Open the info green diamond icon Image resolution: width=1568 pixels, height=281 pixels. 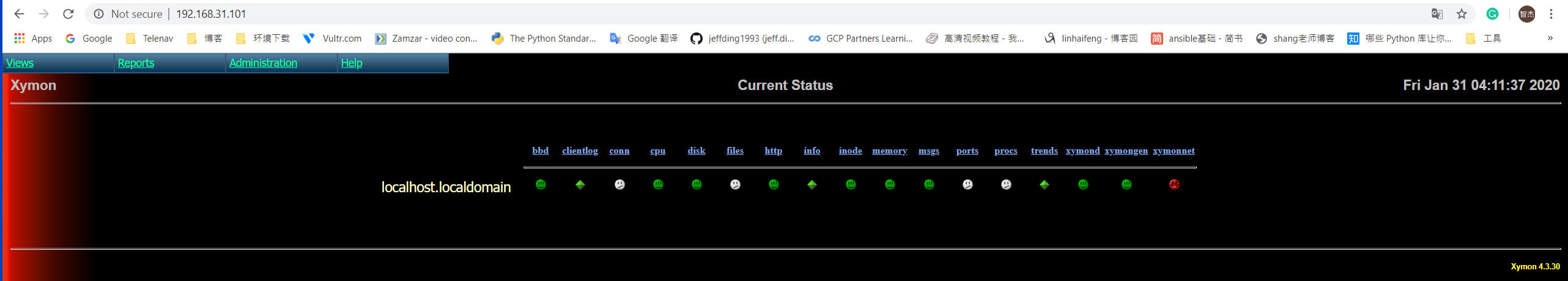pos(812,184)
